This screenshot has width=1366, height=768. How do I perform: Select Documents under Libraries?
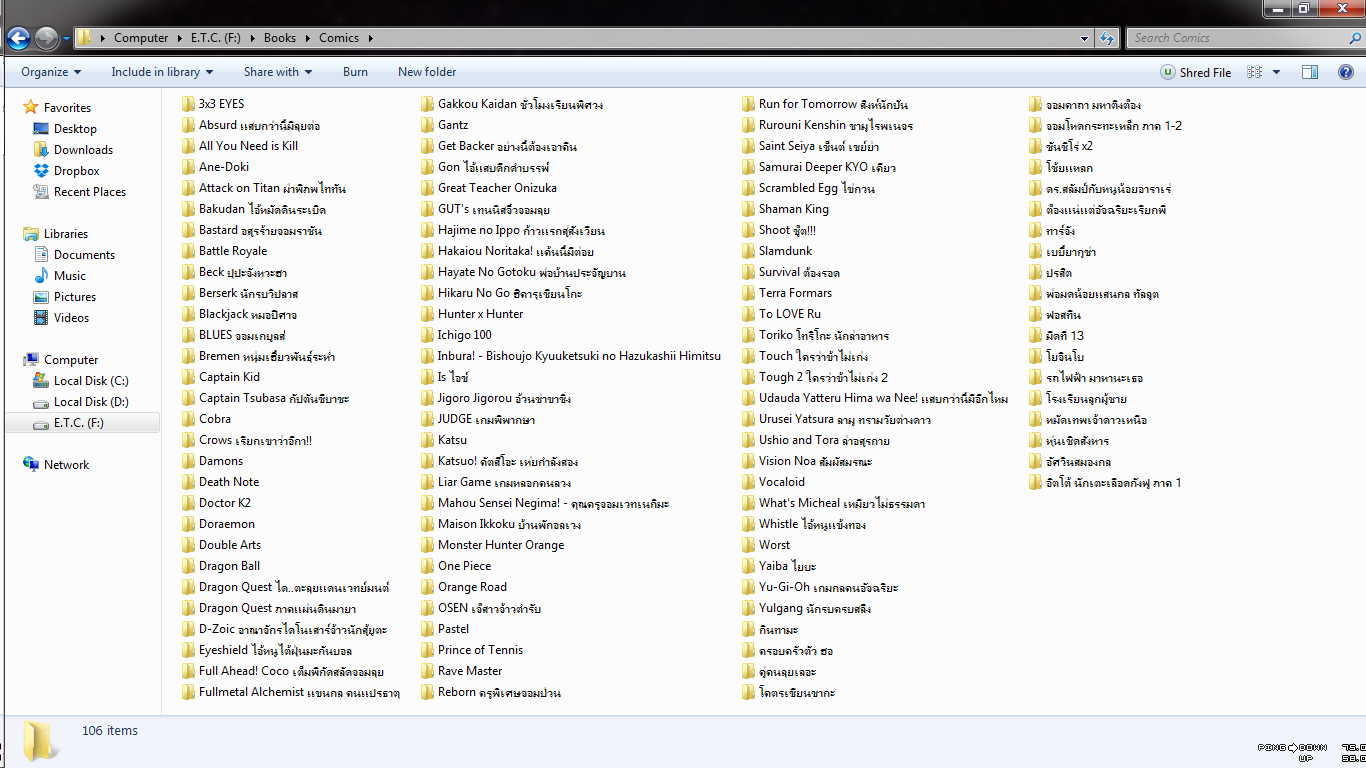[x=84, y=255]
